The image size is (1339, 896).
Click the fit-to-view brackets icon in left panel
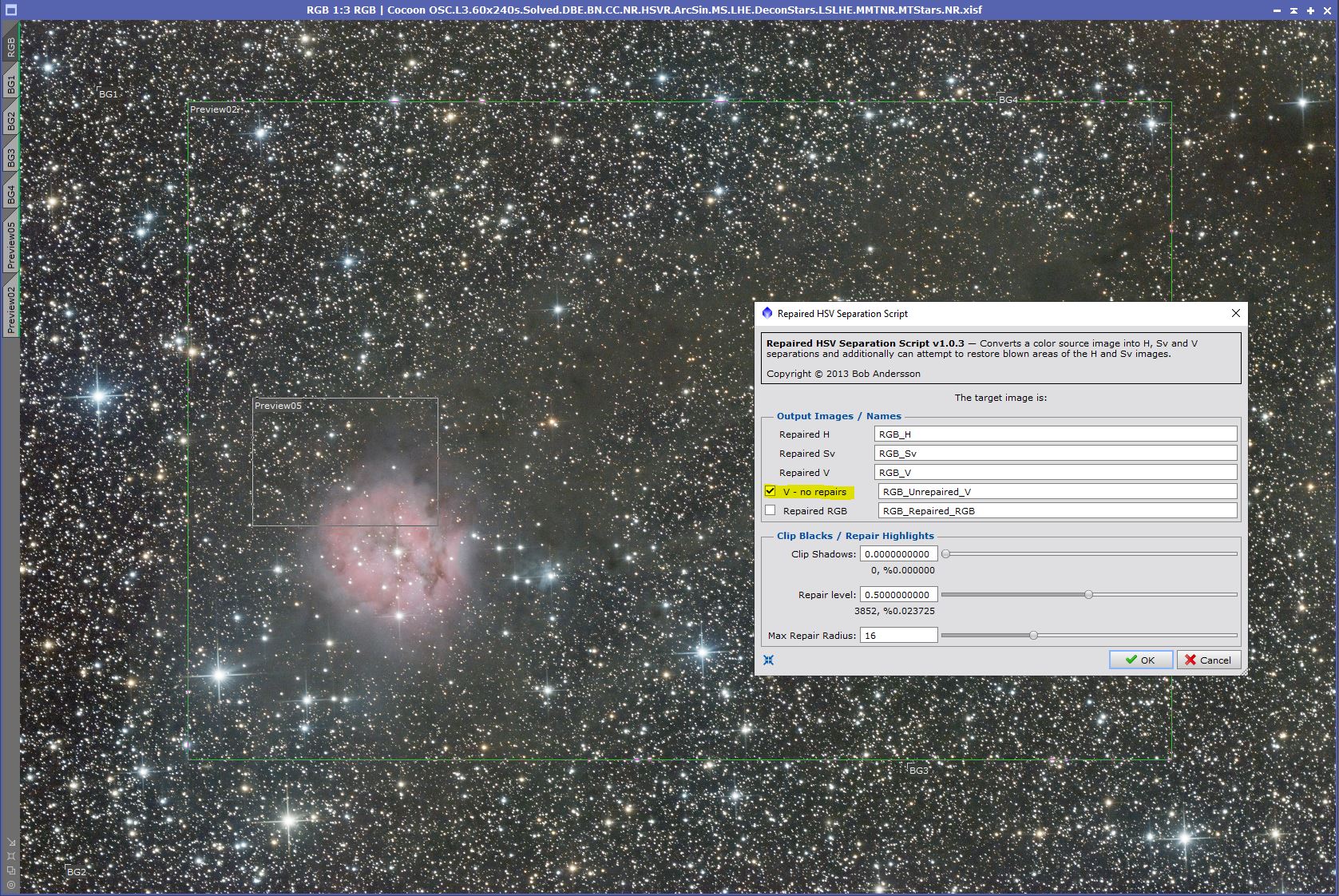point(10,855)
